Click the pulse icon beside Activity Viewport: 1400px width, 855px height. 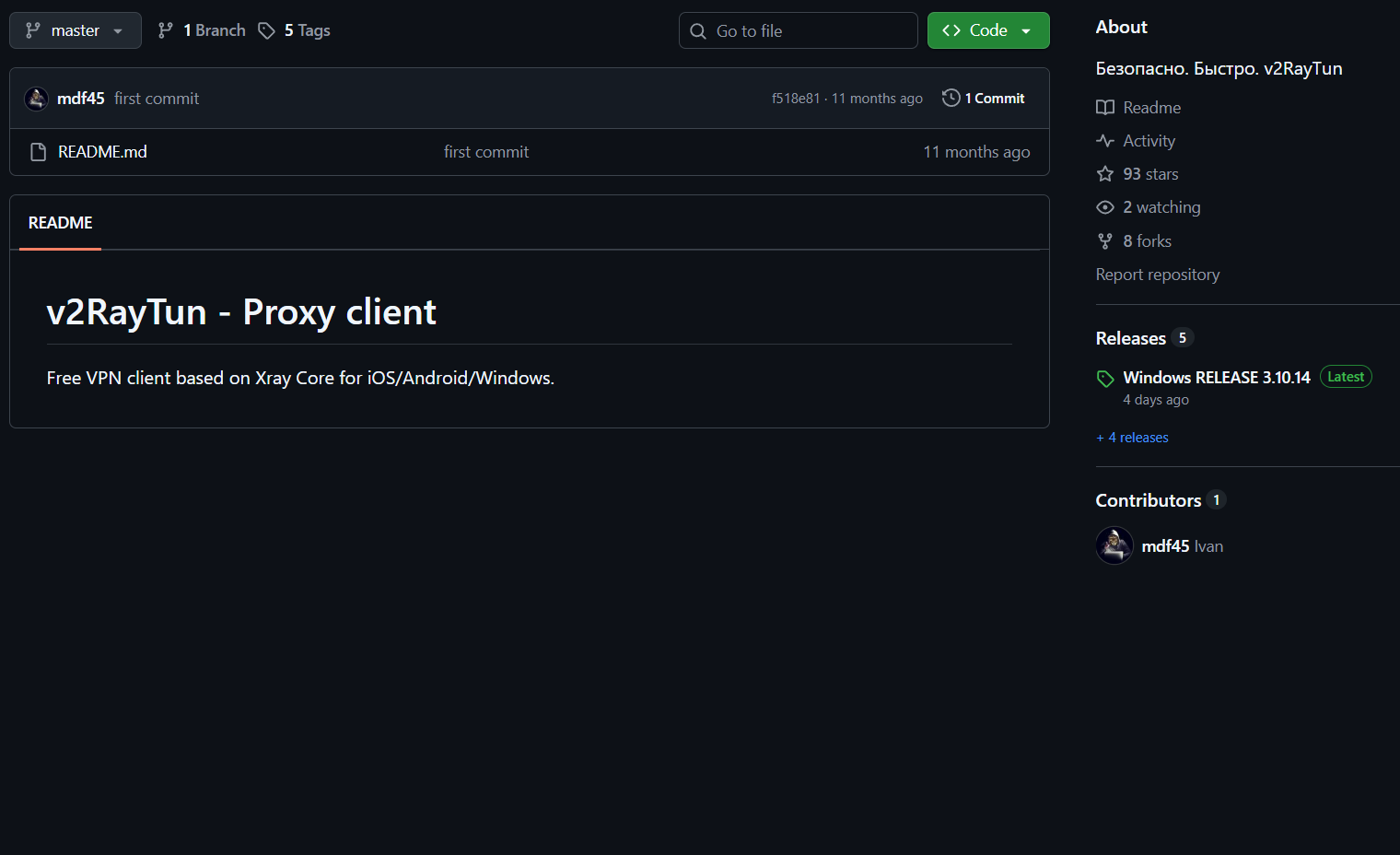click(x=1105, y=141)
